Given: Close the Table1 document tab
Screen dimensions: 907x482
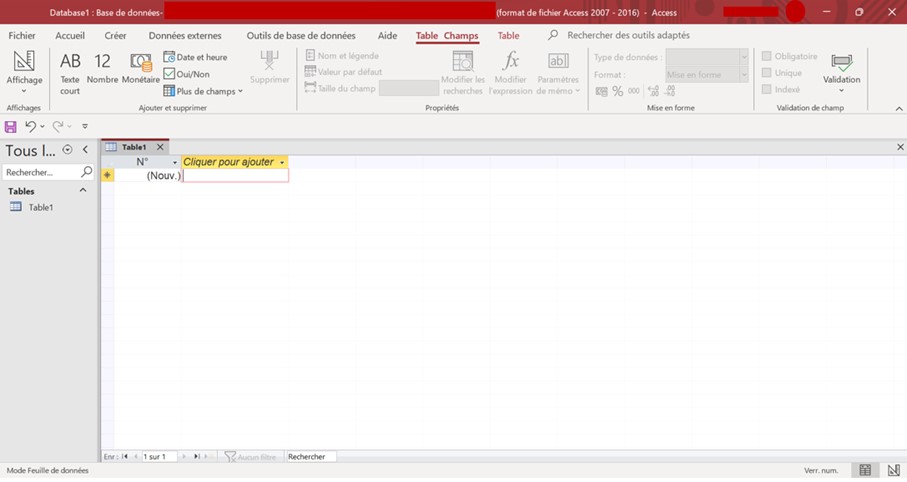Looking at the screenshot, I should (160, 147).
